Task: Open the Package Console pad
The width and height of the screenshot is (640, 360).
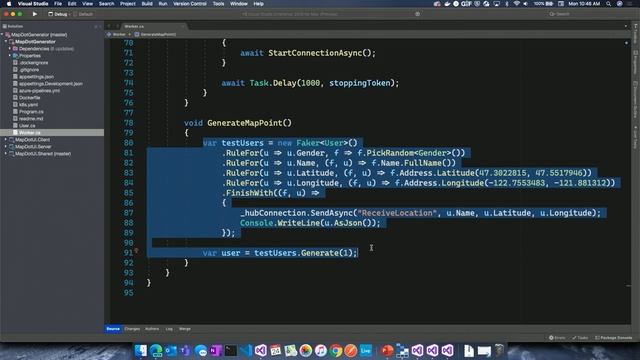Action: [613, 338]
